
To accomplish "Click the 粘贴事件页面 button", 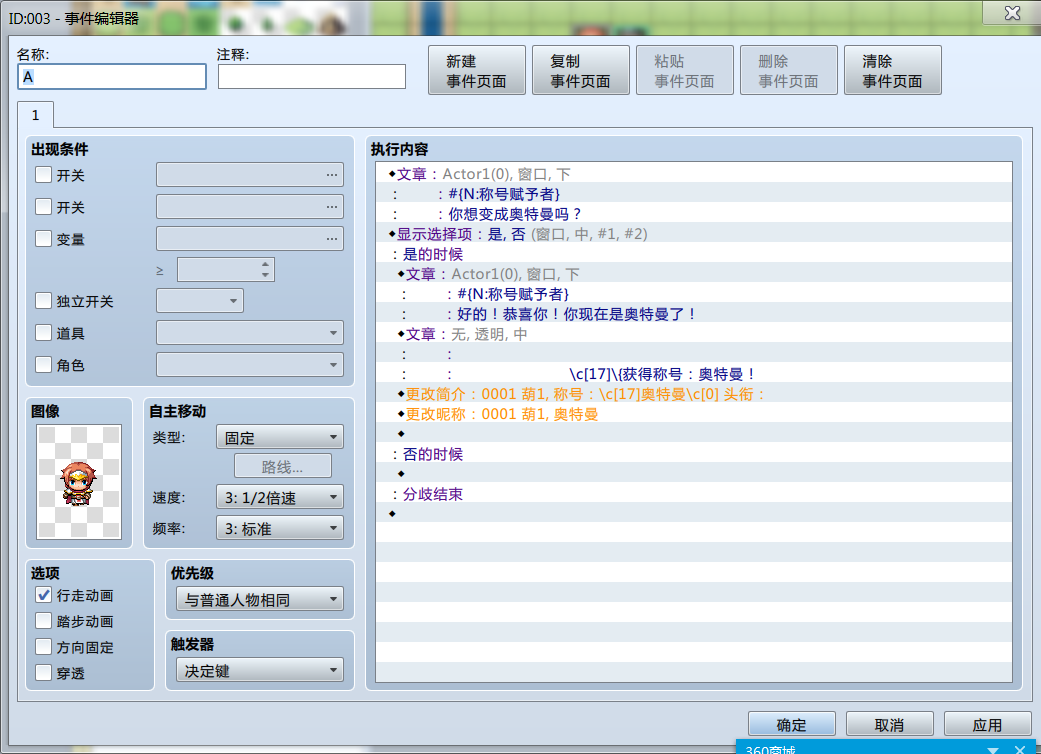I will [x=684, y=70].
